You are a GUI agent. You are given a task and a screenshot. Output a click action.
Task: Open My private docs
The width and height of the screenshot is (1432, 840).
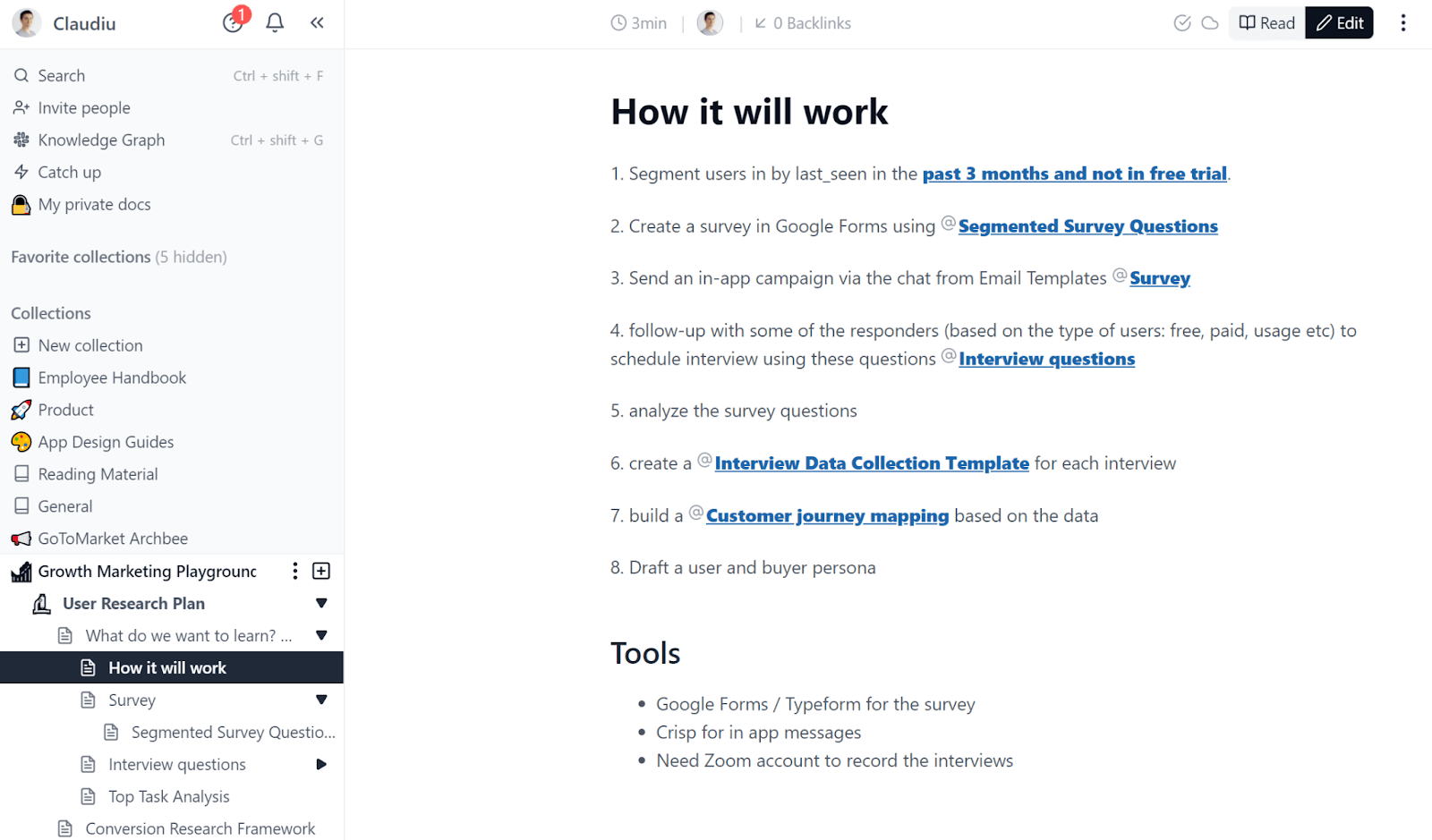click(x=94, y=205)
